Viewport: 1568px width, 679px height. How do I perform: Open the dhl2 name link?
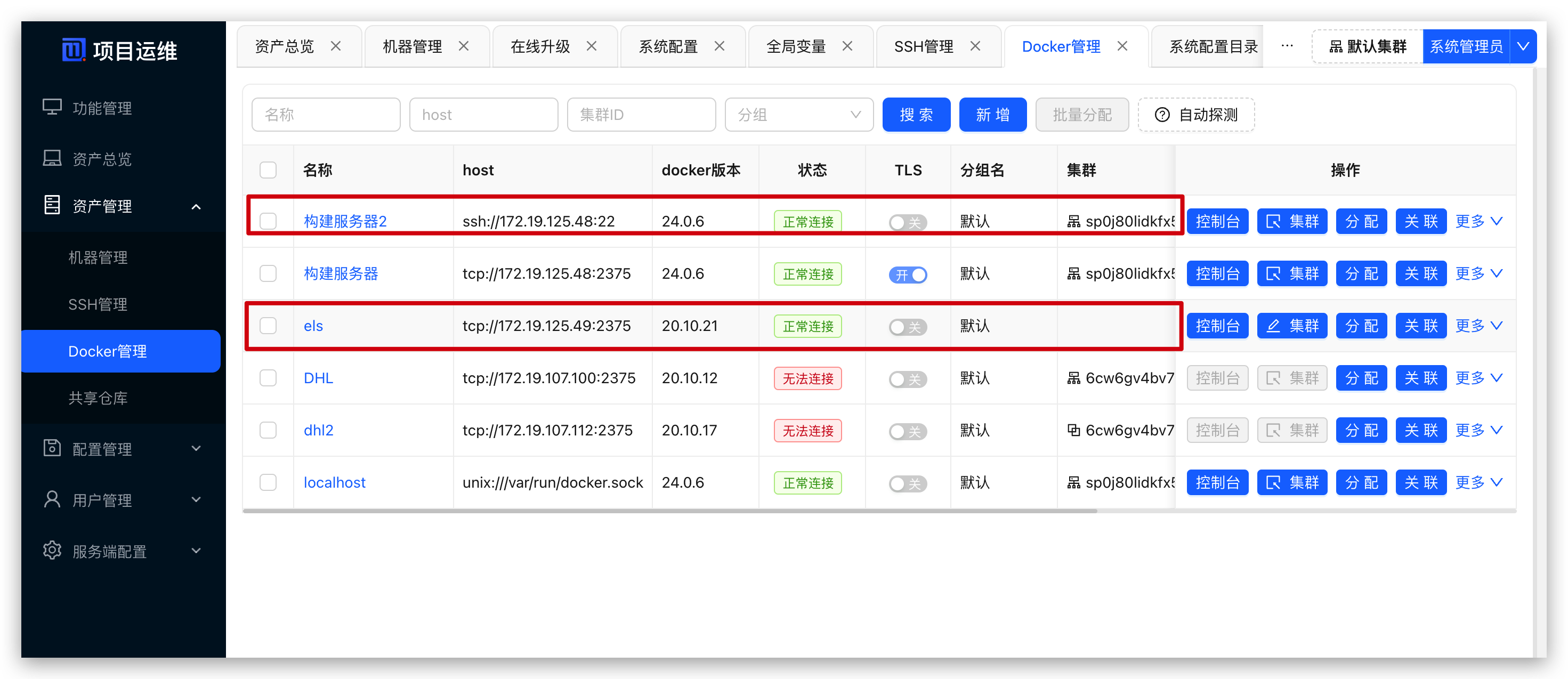(318, 430)
